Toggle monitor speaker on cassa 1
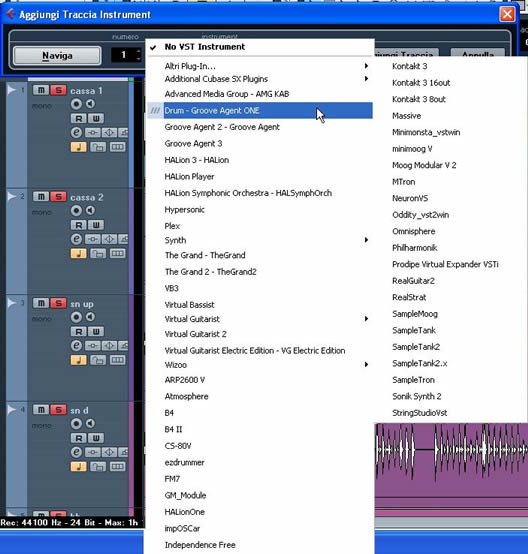The height and width of the screenshot is (554, 528). click(90, 104)
